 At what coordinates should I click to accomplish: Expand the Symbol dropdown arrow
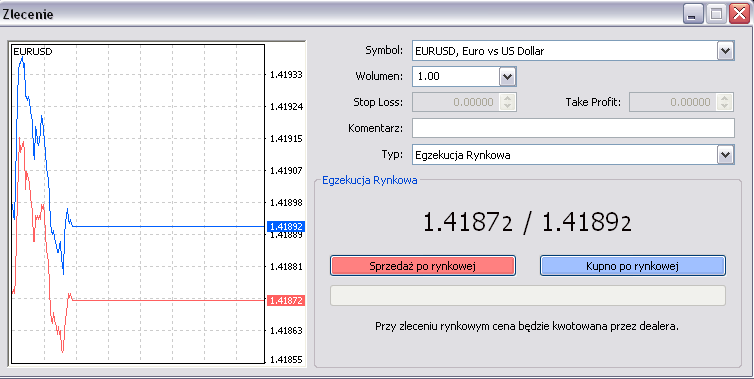pyautogui.click(x=725, y=51)
